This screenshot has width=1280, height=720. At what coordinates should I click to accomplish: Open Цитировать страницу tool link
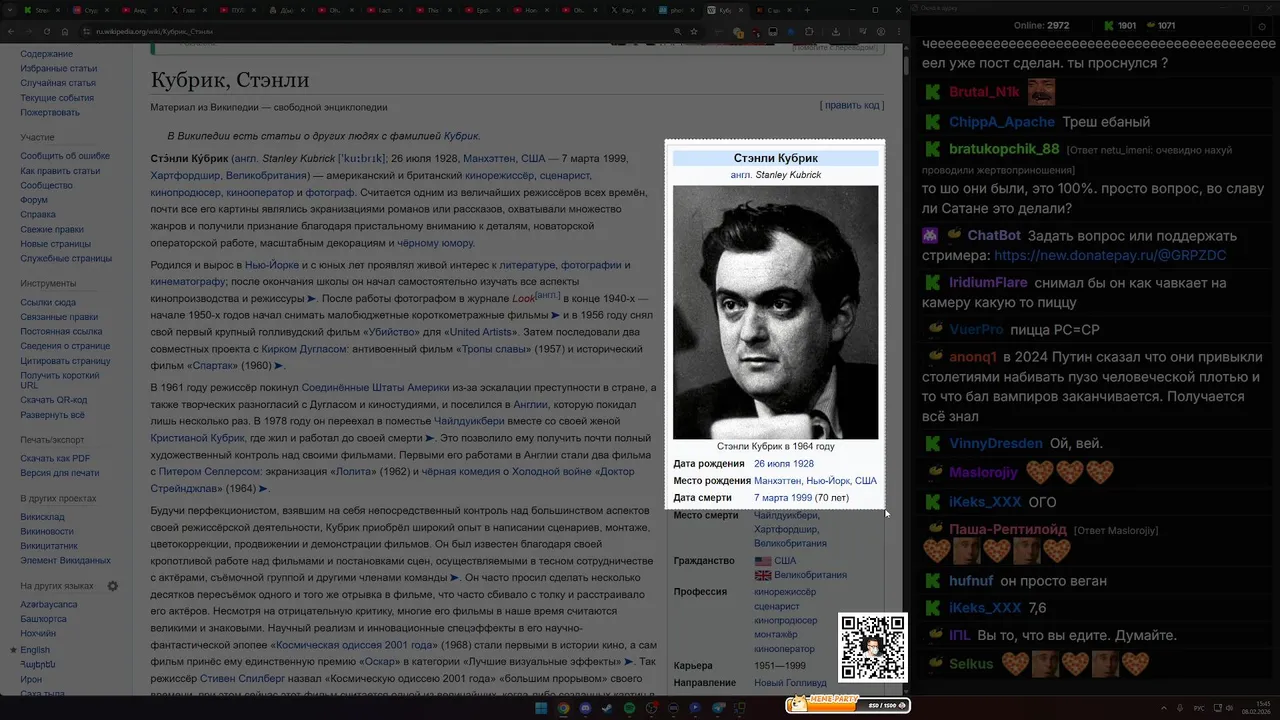click(65, 361)
